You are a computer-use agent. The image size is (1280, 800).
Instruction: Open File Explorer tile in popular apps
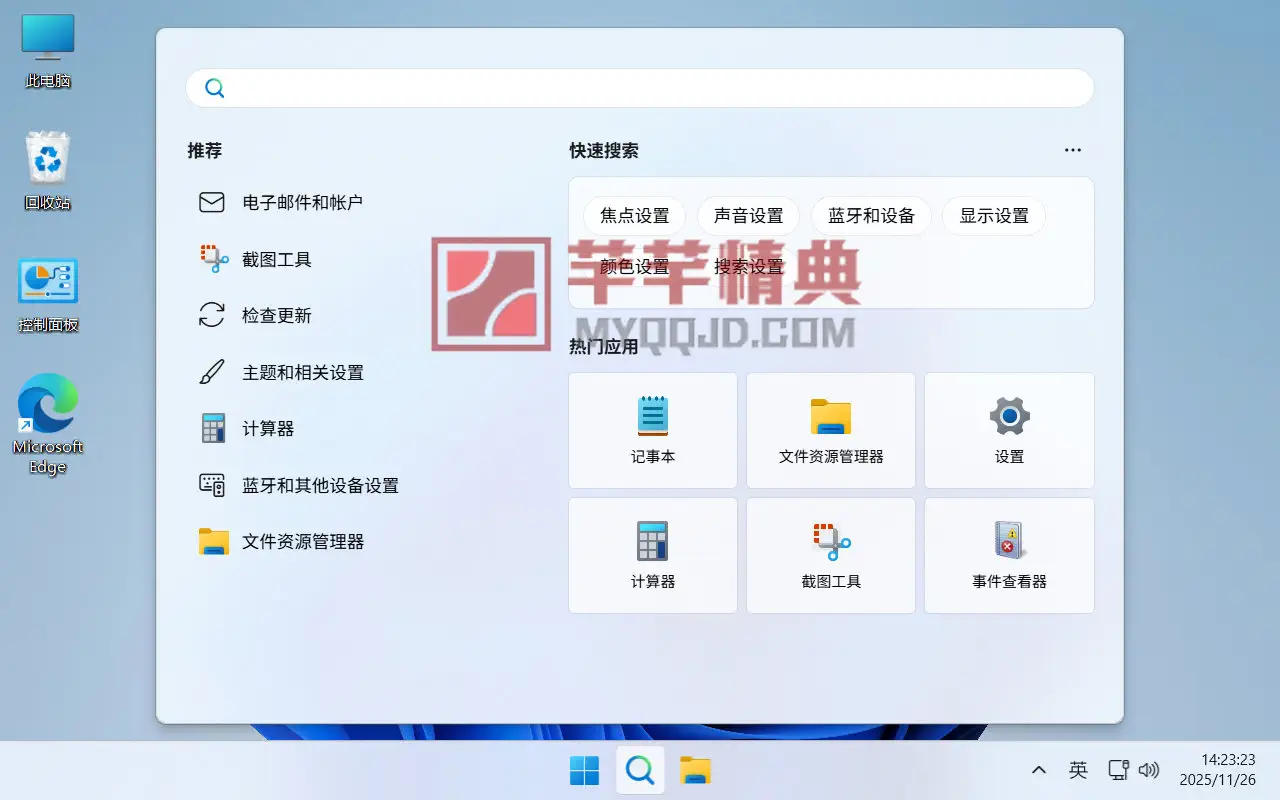tap(831, 430)
